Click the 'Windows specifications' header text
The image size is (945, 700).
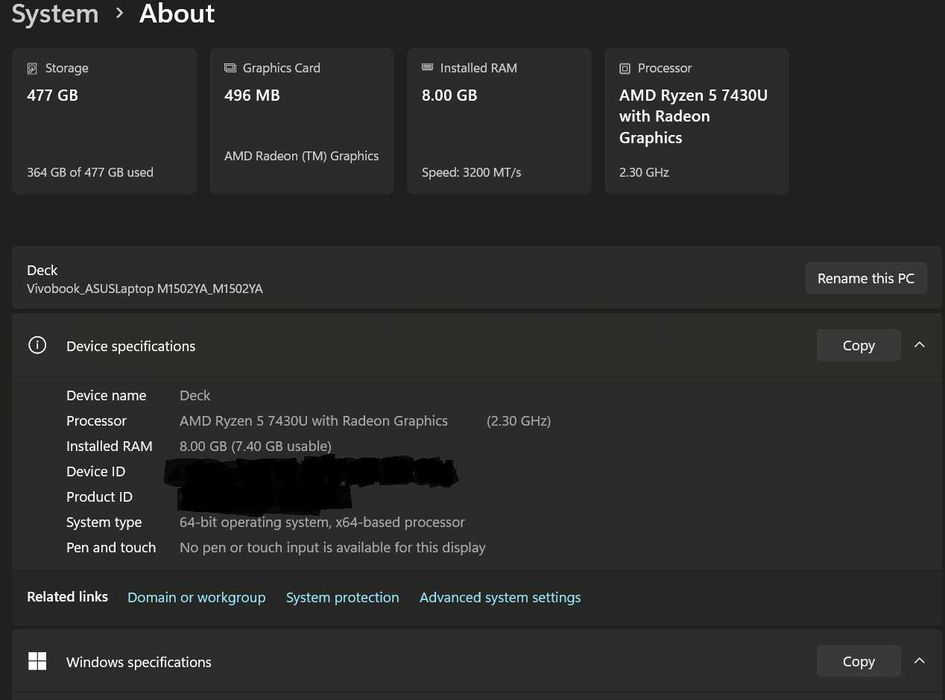(139, 662)
